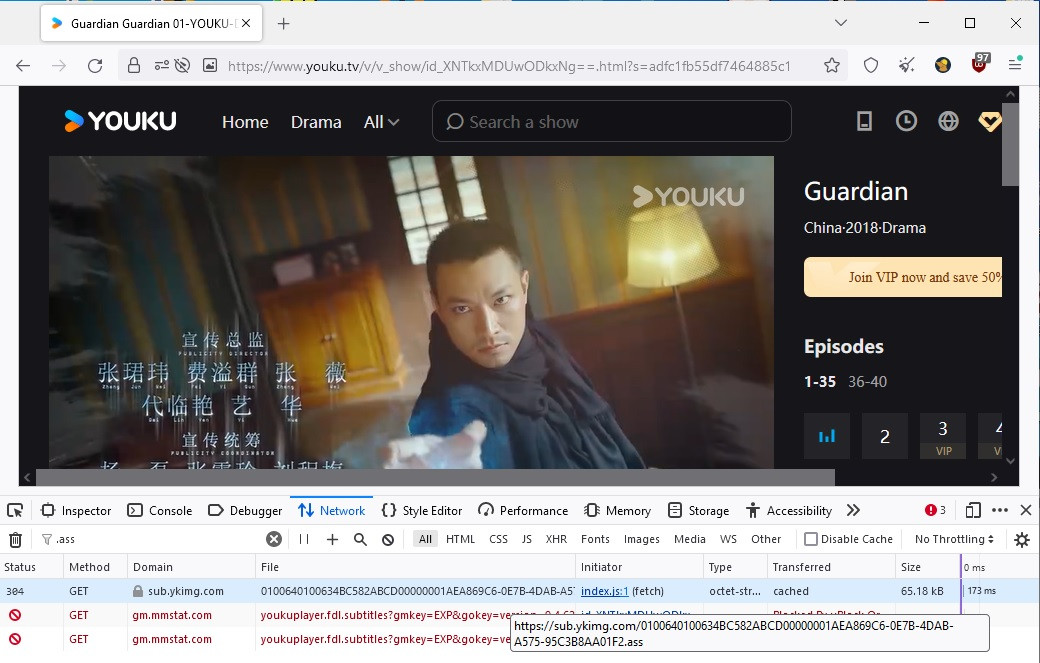
Task: Open network search magnifier icon
Action: click(x=360, y=539)
